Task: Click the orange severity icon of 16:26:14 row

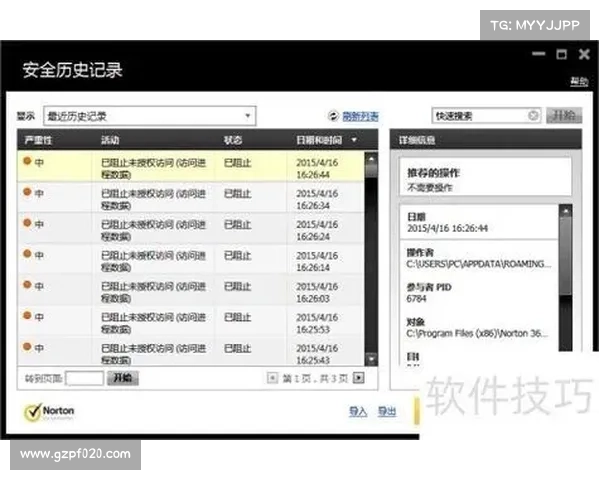Action: coord(27,253)
